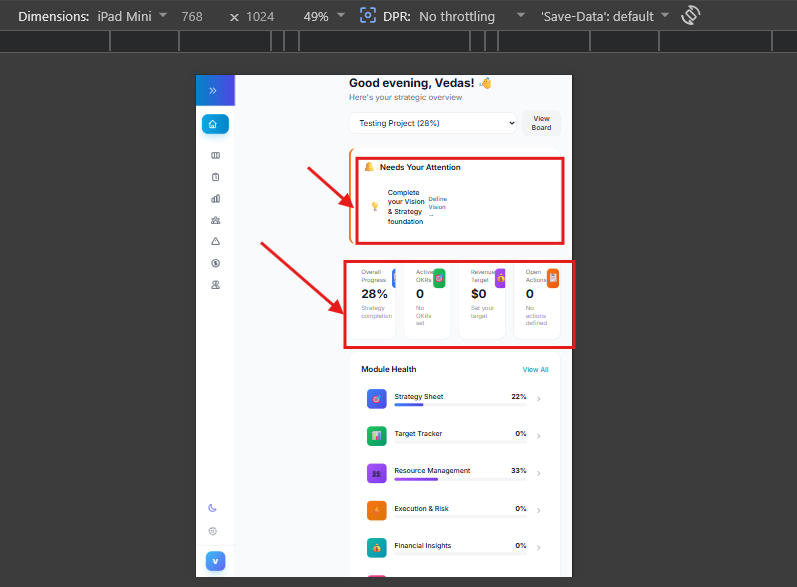Open the No throttling dropdown

[x=471, y=16]
